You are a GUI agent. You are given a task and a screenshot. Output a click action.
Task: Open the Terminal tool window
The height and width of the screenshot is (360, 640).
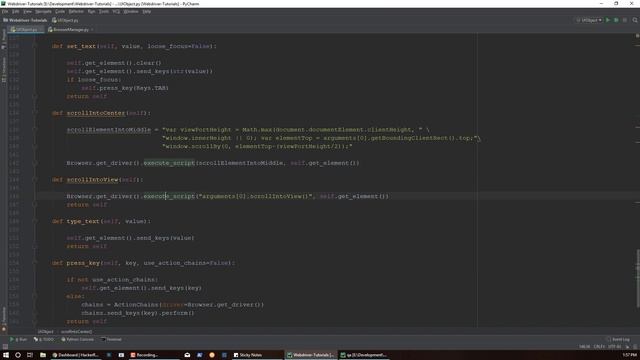pos(111,339)
